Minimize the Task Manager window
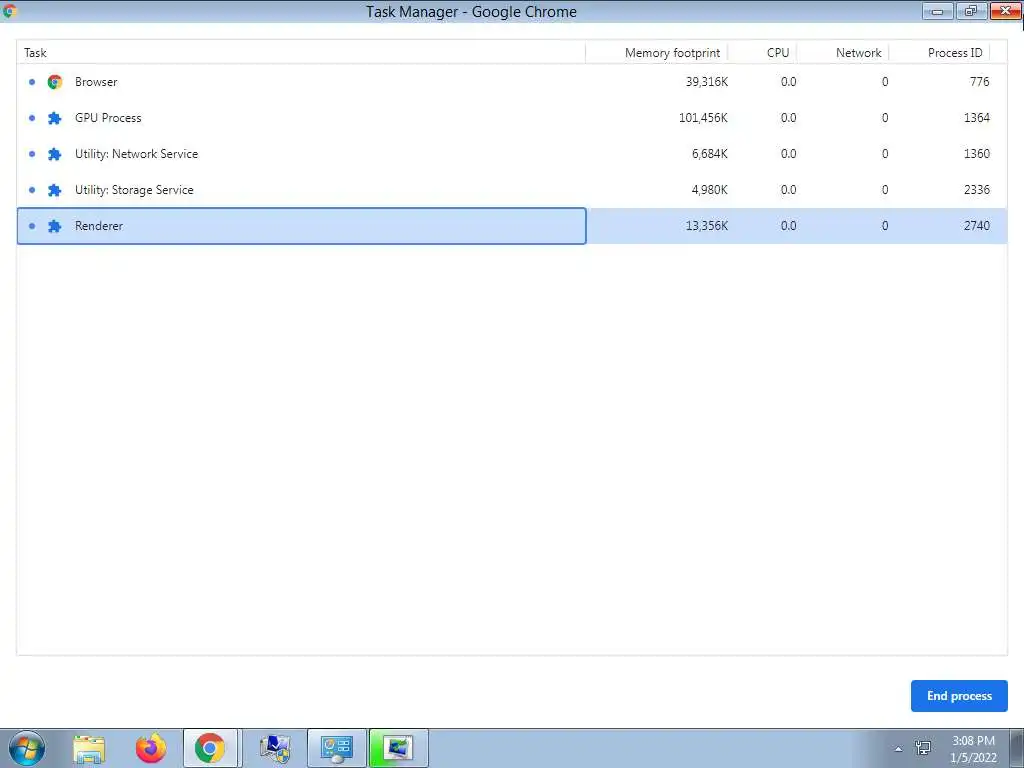The width and height of the screenshot is (1024, 768). tap(937, 11)
